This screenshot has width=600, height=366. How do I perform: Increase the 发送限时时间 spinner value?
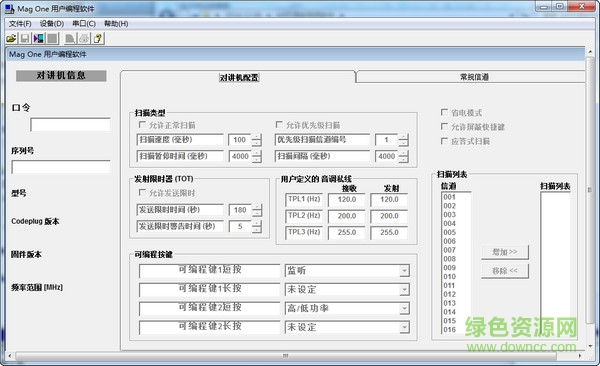coord(257,207)
